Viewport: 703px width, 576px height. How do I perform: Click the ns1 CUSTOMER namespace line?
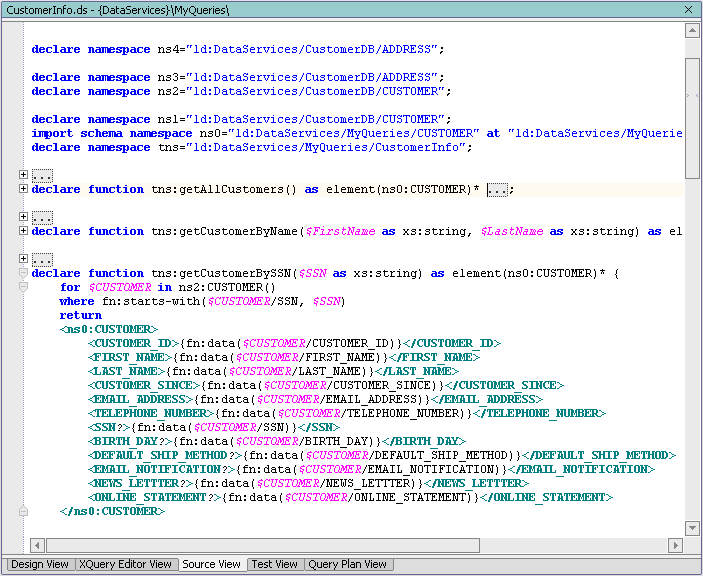241,119
